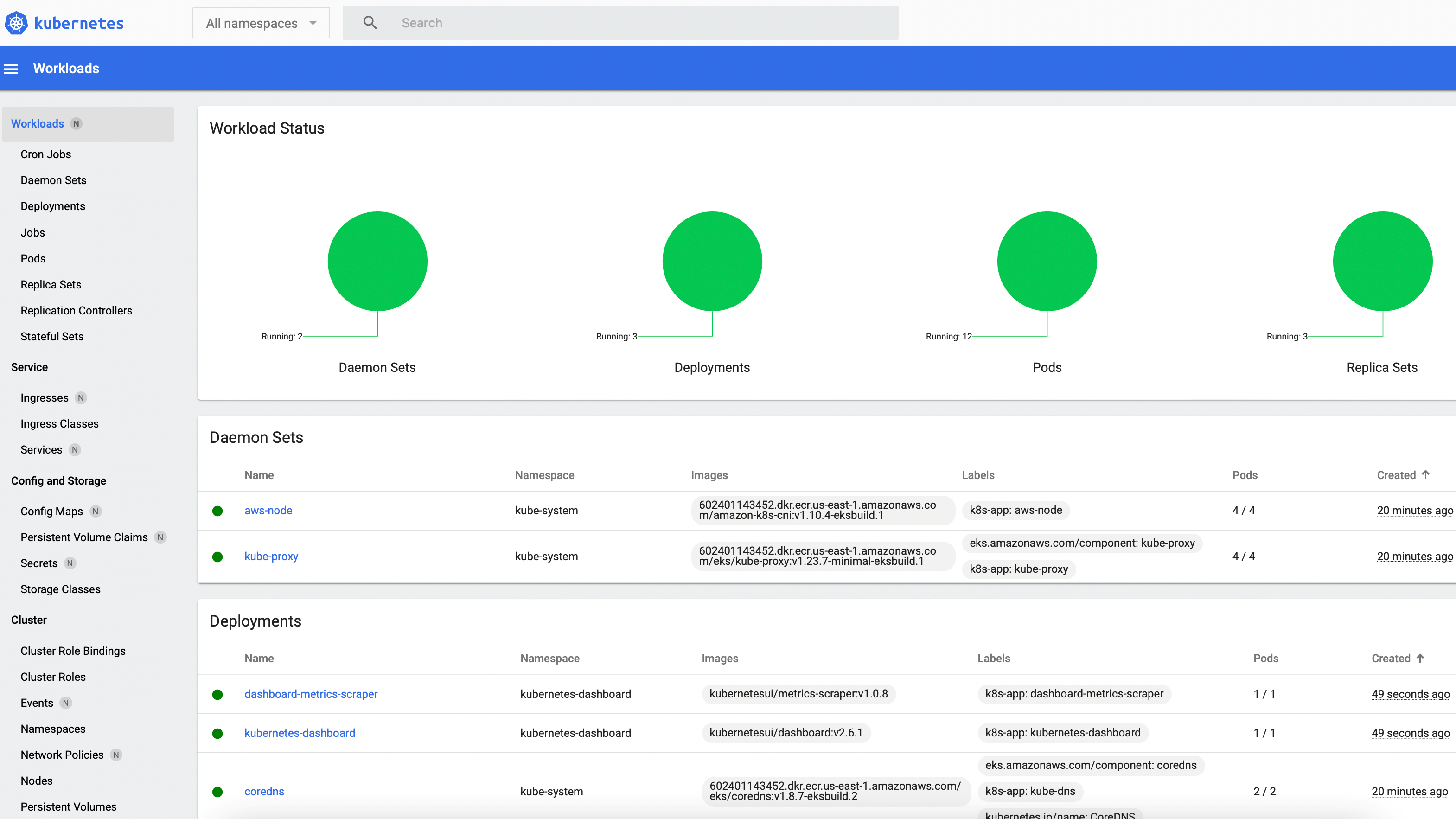Screen dimensions: 1456x819
Task: Open Secrets in sidebar
Action: 39,563
